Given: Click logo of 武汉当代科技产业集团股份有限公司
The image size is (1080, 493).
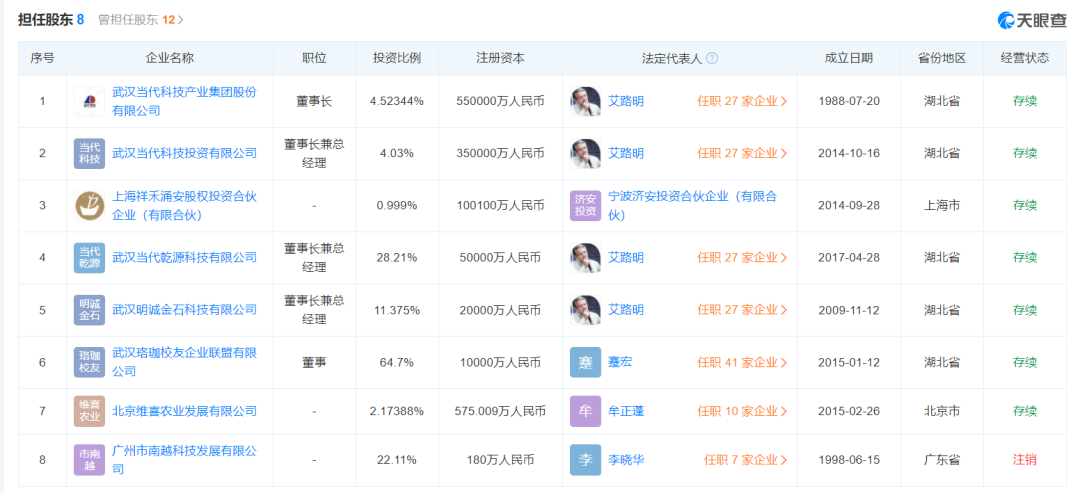Looking at the screenshot, I should (x=89, y=101).
